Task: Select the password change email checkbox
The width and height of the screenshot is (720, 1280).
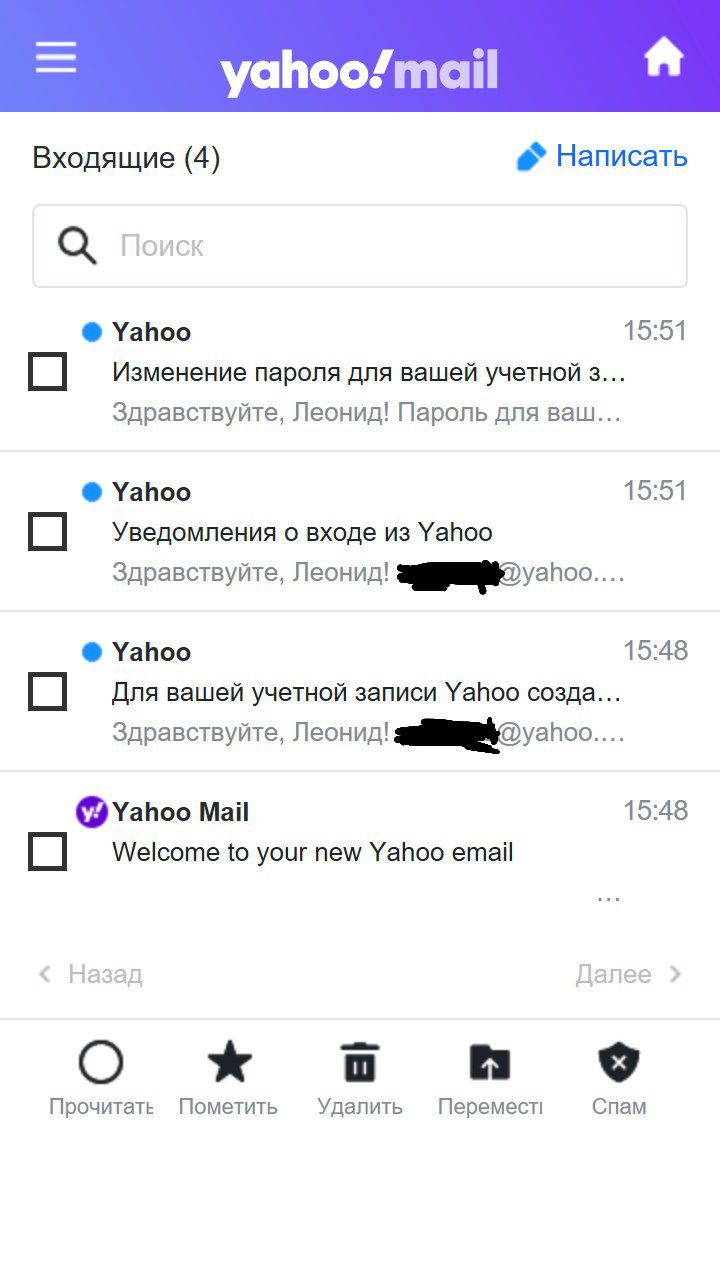Action: 47,372
